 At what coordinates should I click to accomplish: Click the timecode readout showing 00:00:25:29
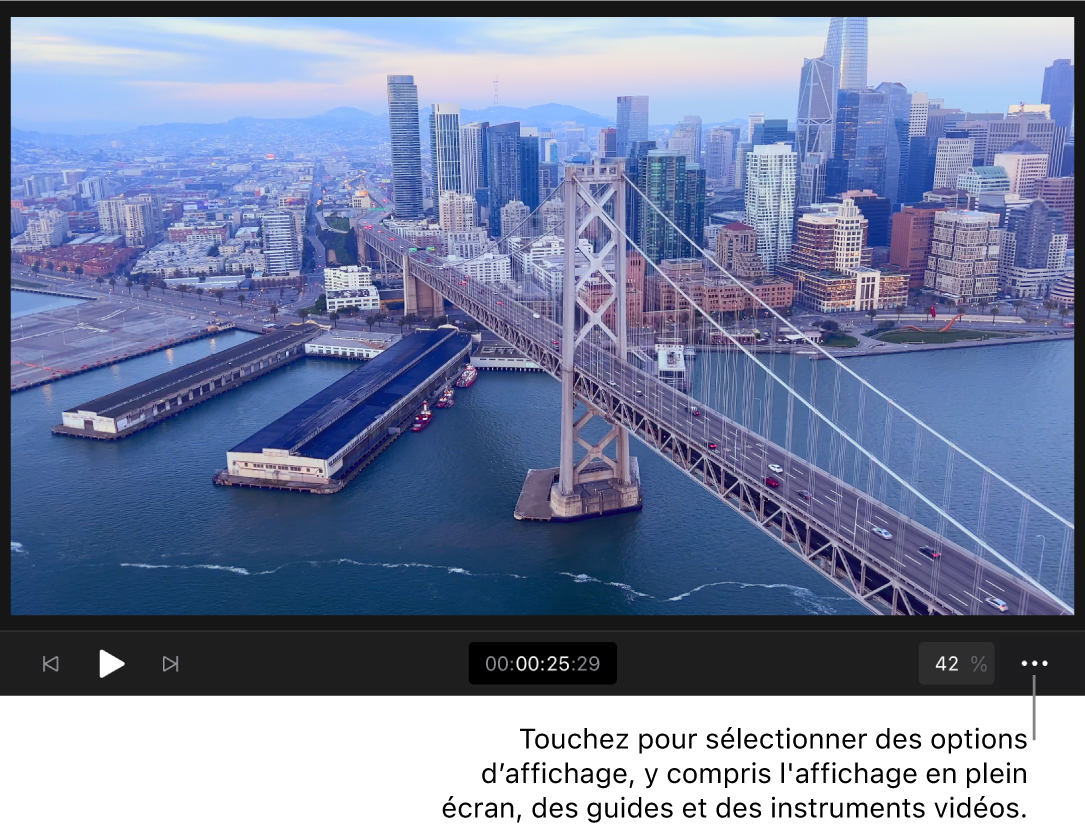[542, 663]
